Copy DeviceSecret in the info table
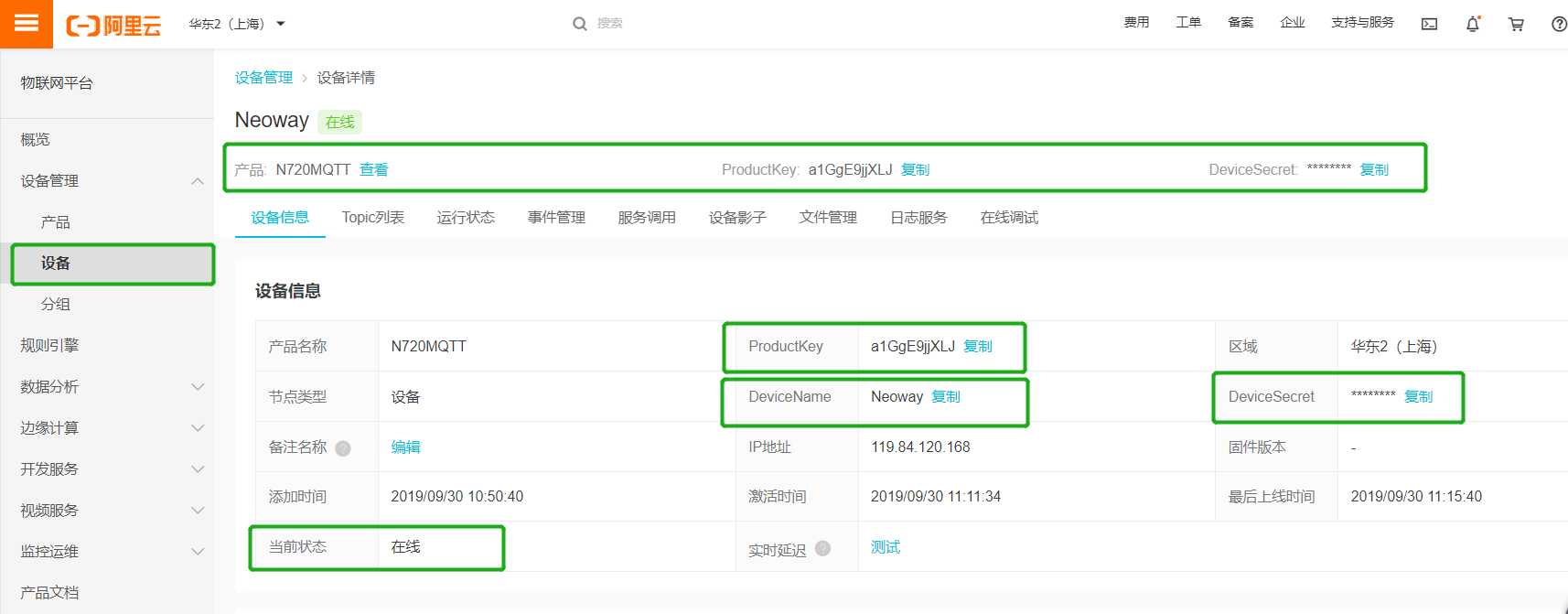The width and height of the screenshot is (1568, 614). (1419, 396)
